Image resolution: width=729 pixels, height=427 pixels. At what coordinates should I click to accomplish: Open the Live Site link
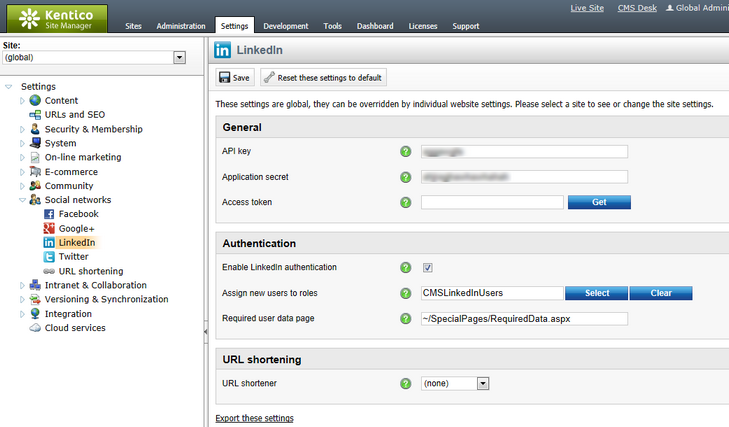coord(587,8)
